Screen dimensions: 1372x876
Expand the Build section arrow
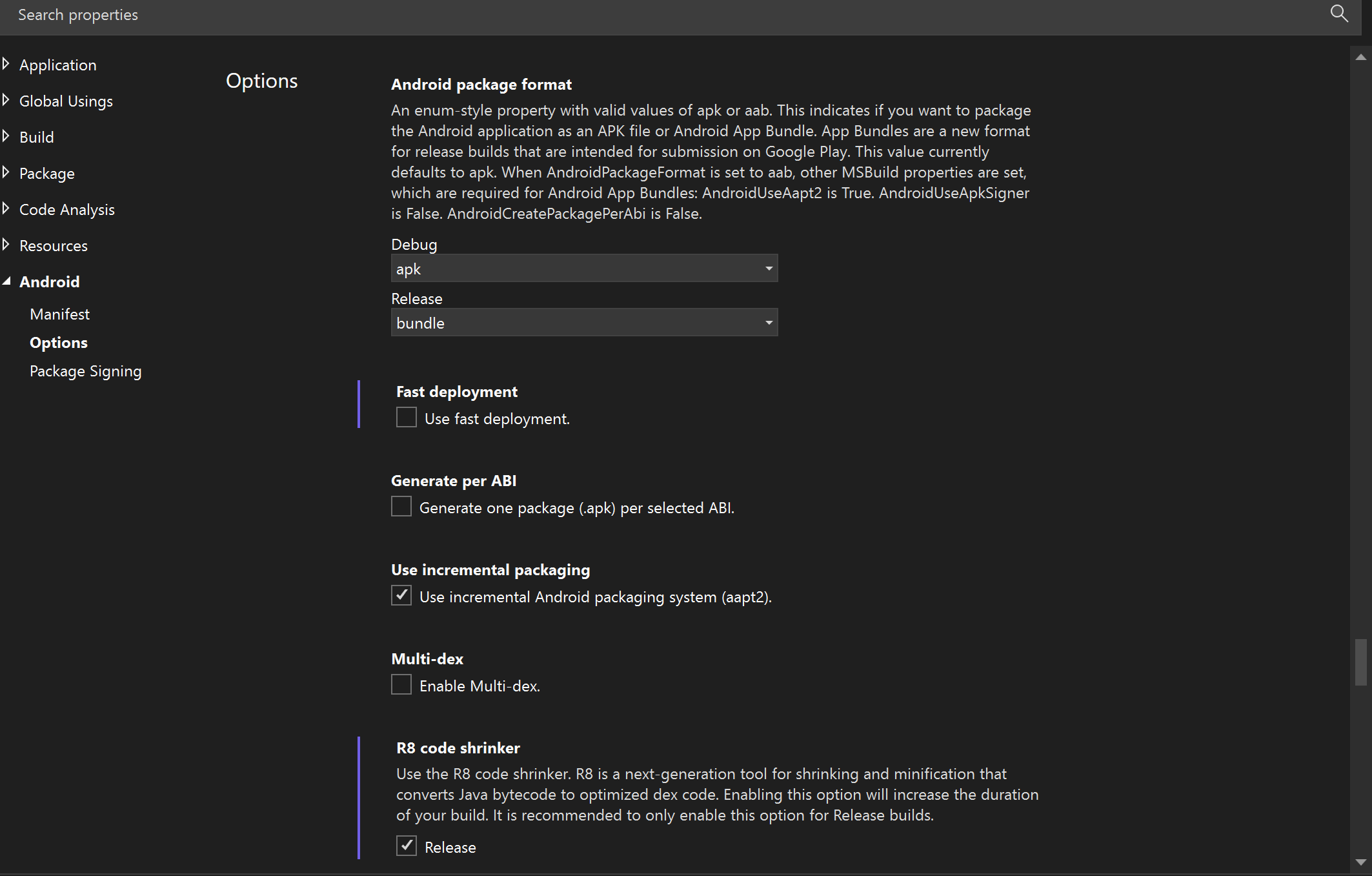pos(6,136)
